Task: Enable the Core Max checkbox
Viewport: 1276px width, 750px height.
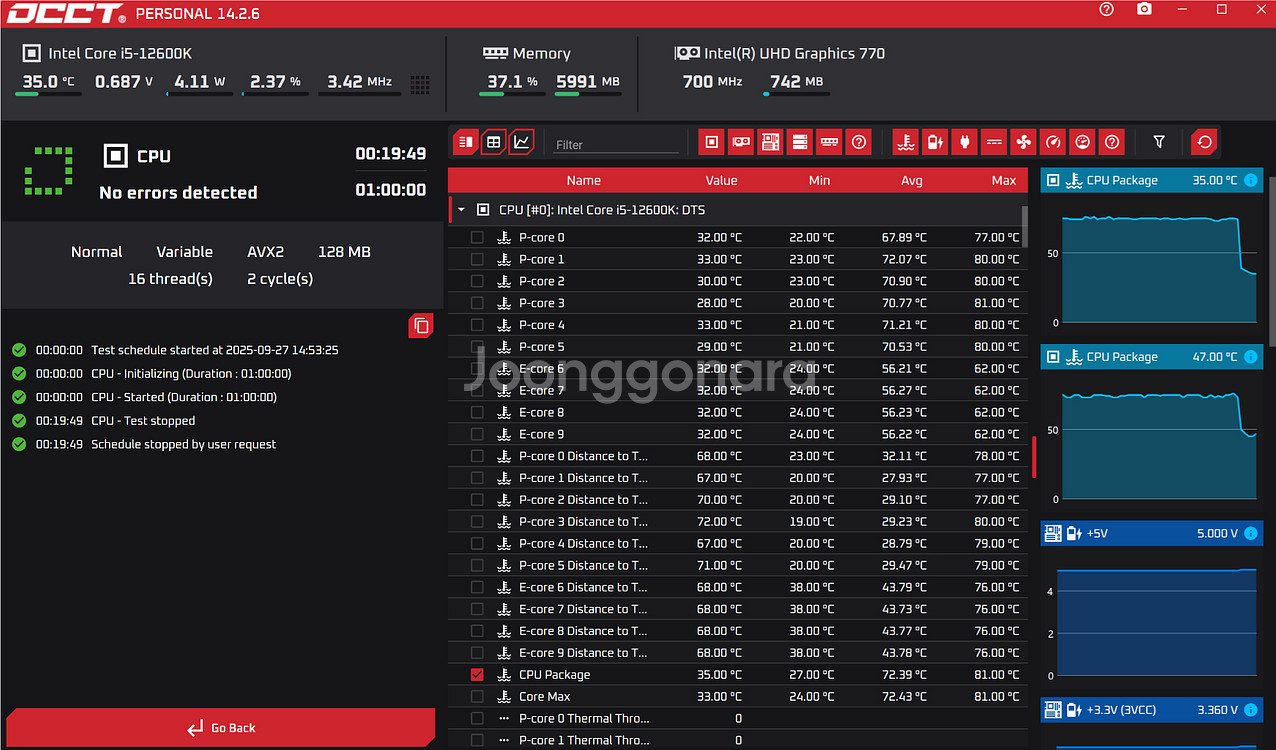Action: 477,697
